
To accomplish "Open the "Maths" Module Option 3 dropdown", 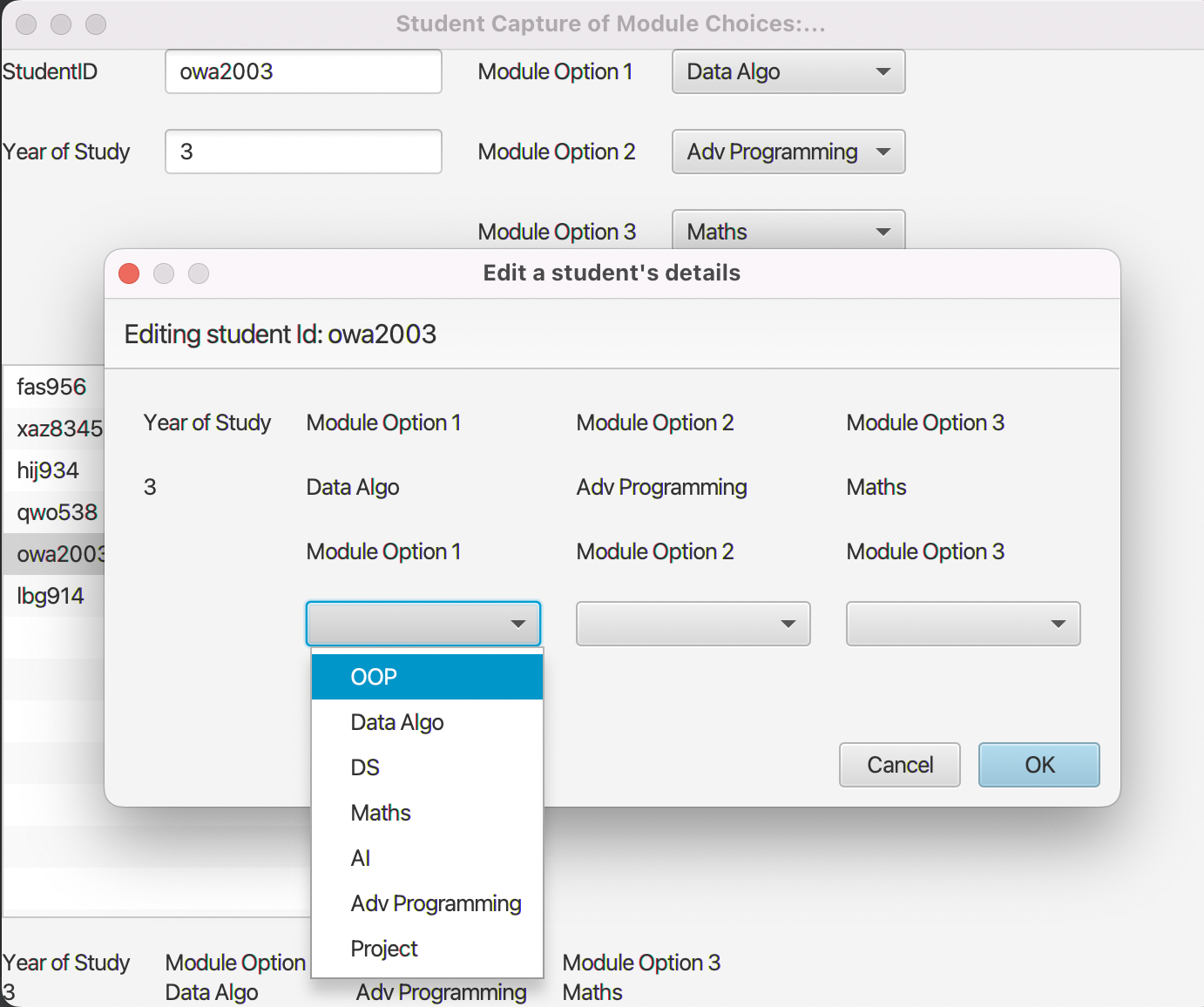I will (787, 231).
